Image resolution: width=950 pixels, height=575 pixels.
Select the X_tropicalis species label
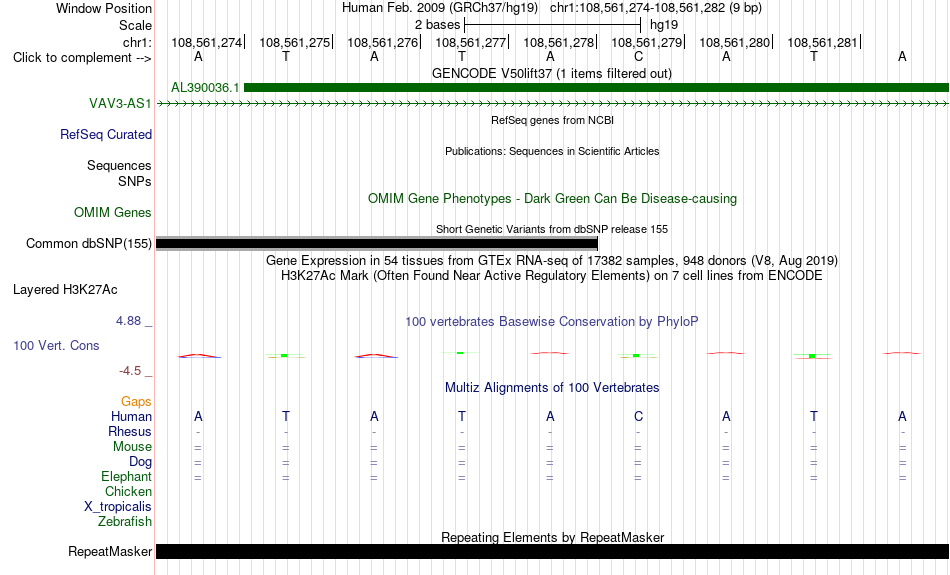coord(118,507)
